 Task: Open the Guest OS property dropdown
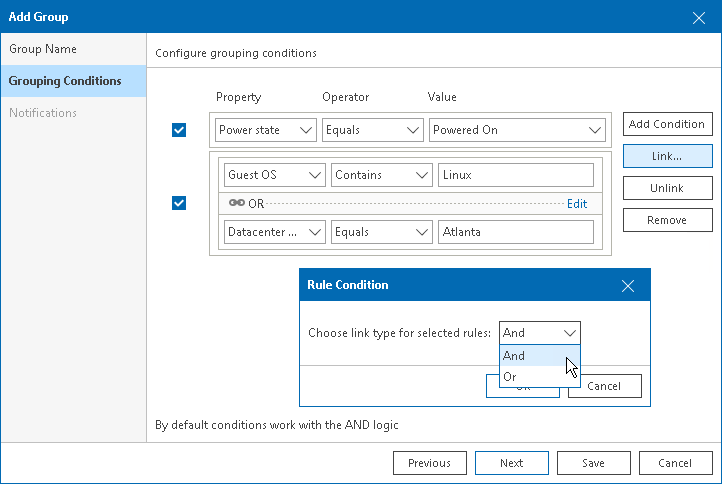(x=275, y=175)
